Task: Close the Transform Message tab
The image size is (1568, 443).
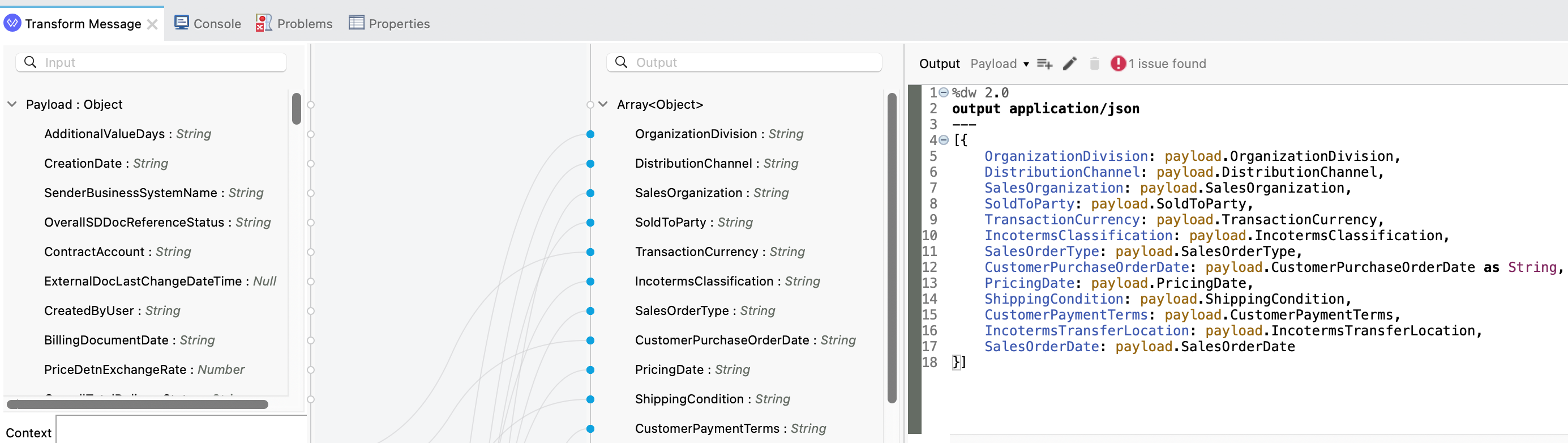Action: [152, 24]
